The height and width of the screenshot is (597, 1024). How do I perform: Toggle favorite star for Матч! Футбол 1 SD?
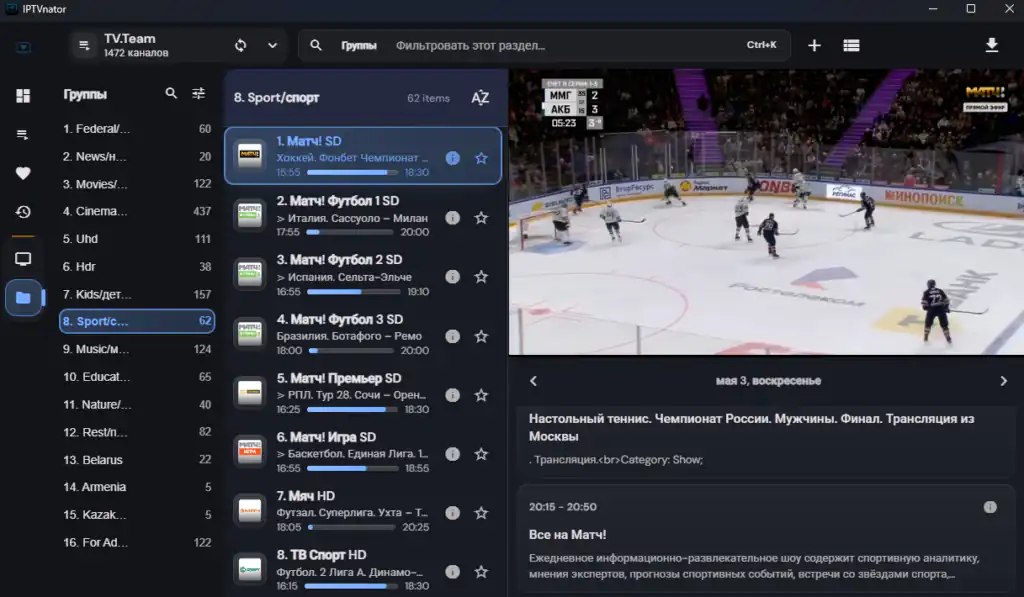coord(481,218)
